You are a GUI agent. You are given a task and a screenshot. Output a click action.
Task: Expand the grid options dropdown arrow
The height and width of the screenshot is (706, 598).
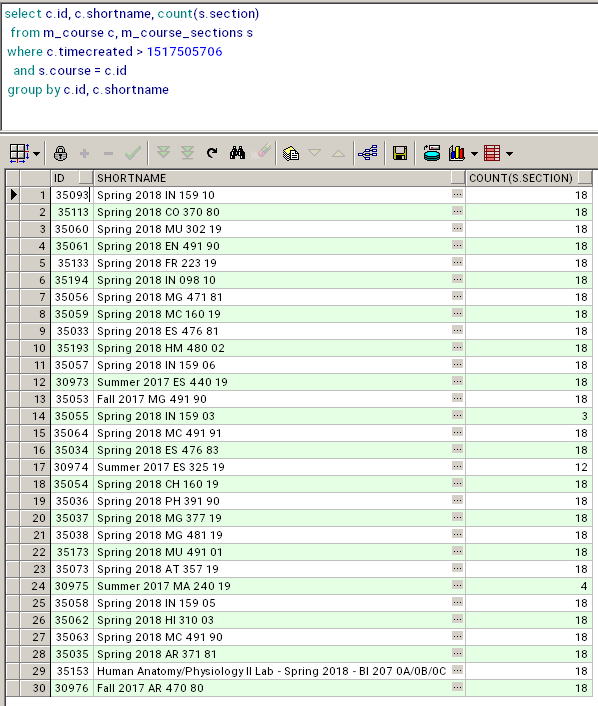36,154
